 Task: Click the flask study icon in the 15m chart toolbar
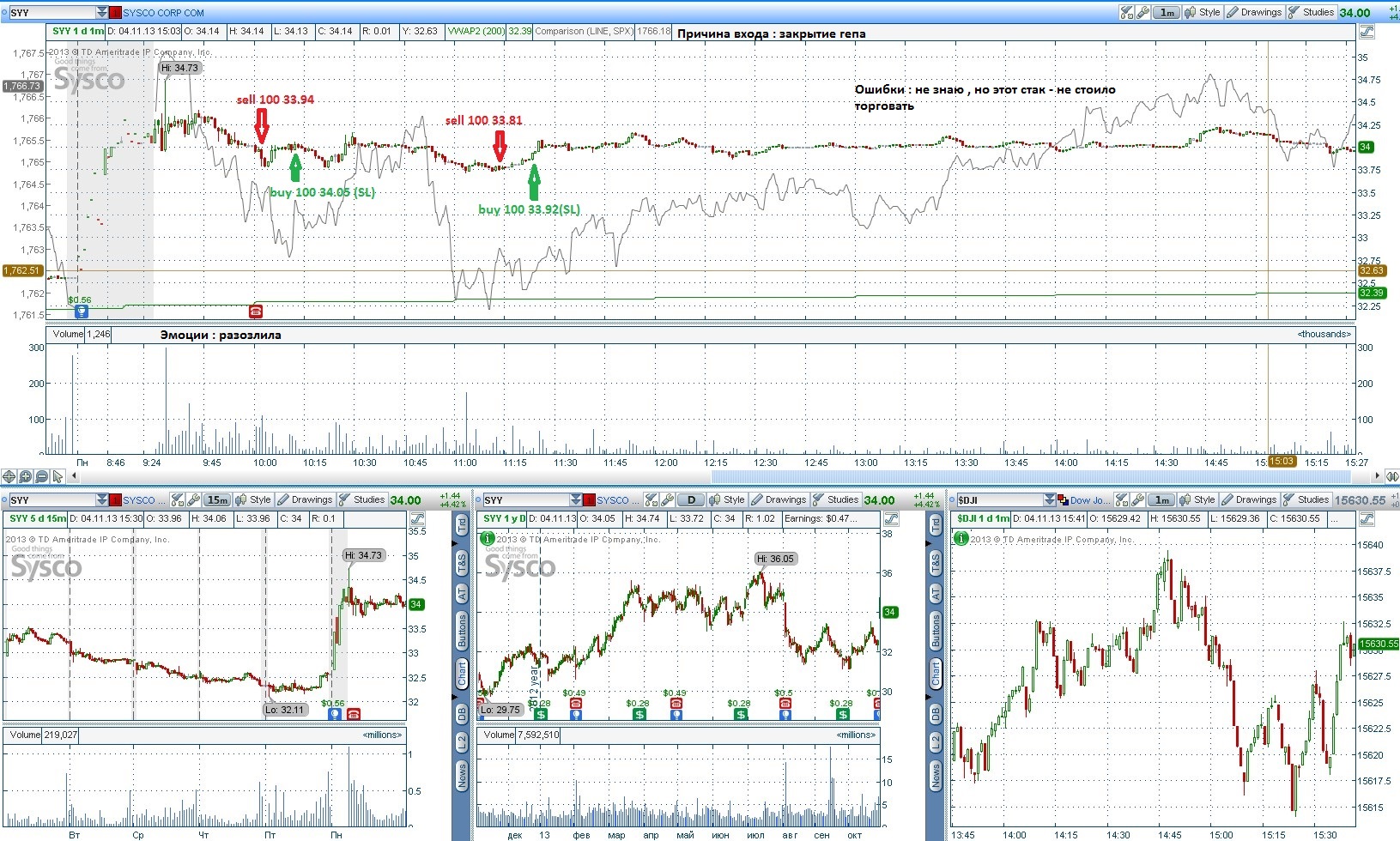tap(178, 499)
